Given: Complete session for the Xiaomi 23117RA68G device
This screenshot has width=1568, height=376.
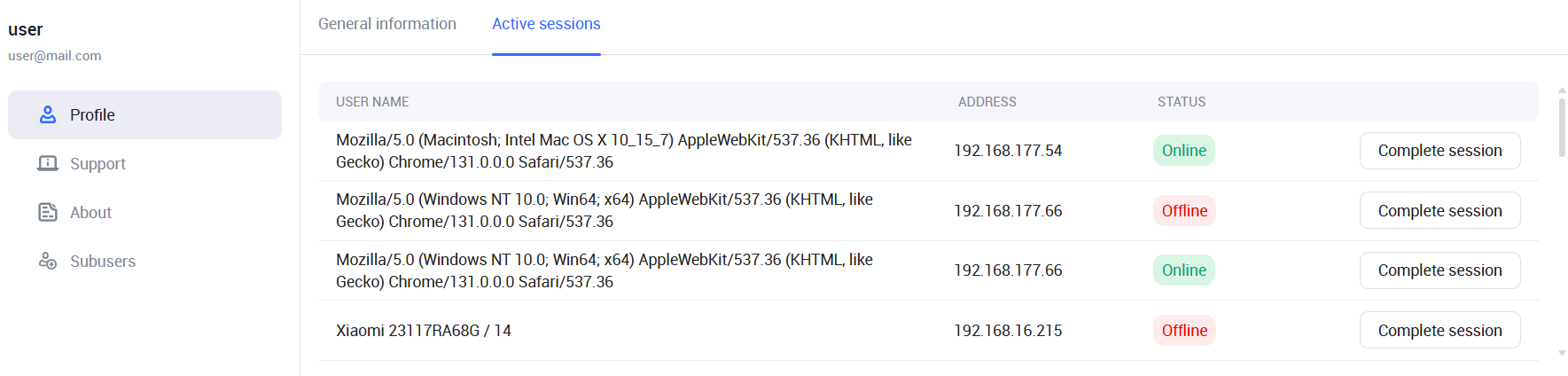Looking at the screenshot, I should (x=1439, y=330).
